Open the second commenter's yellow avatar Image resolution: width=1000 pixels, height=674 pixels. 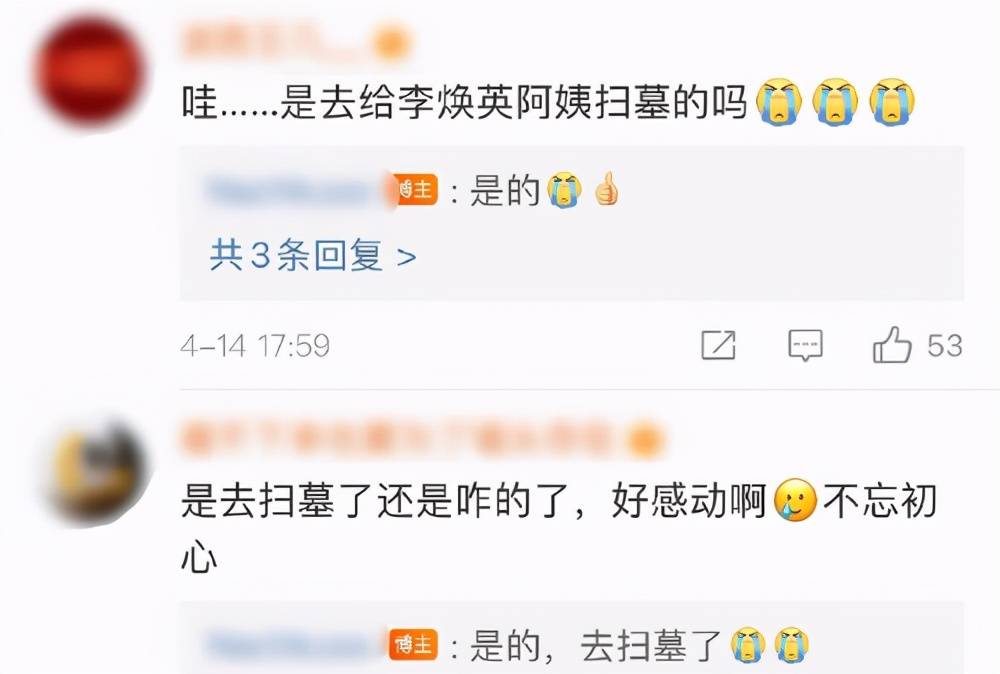pyautogui.click(x=97, y=474)
